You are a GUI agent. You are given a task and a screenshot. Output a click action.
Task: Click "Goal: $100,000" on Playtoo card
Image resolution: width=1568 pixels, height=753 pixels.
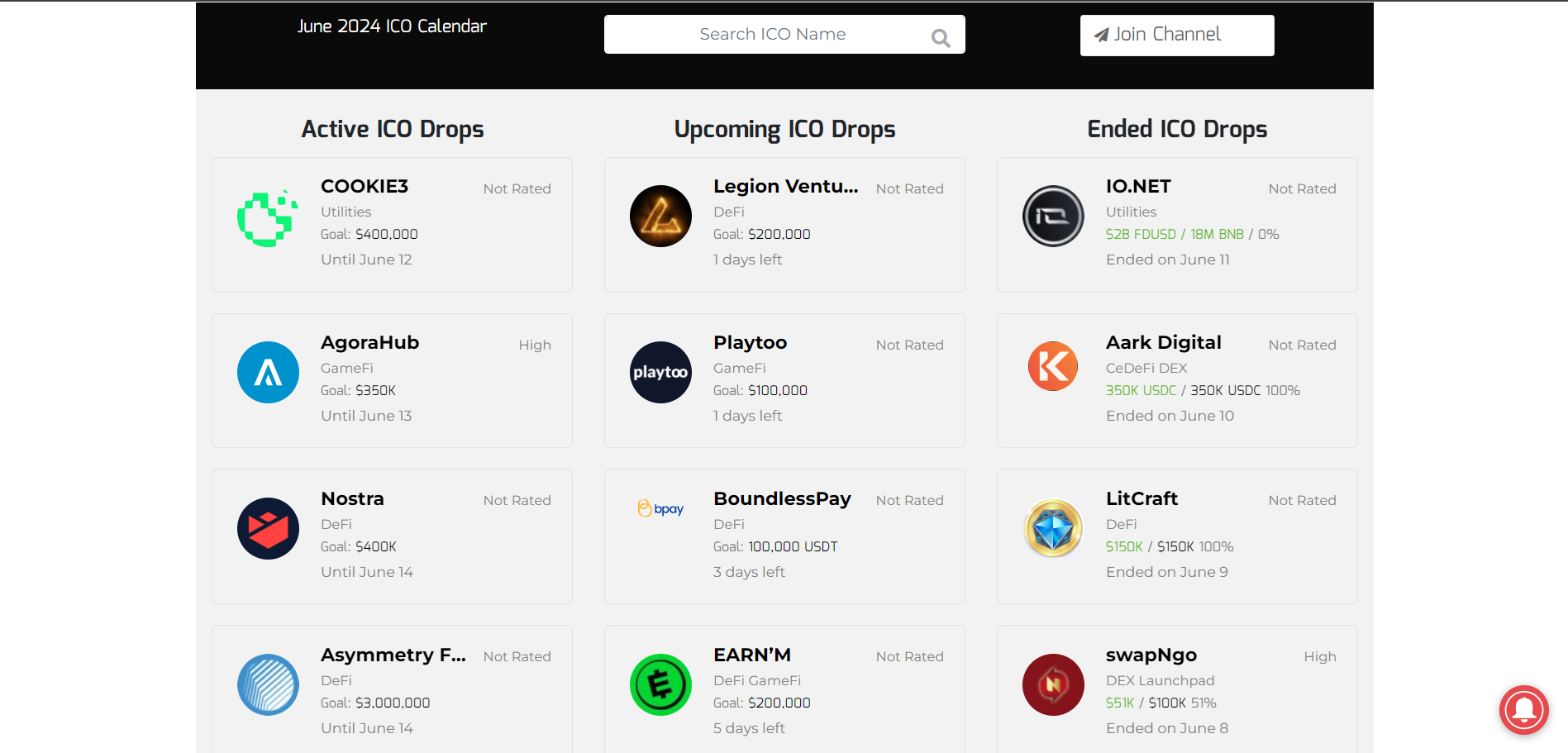tap(760, 390)
